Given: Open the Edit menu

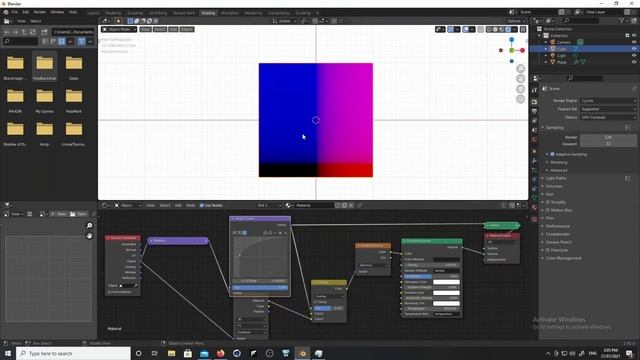Looking at the screenshot, I should click(x=26, y=12).
